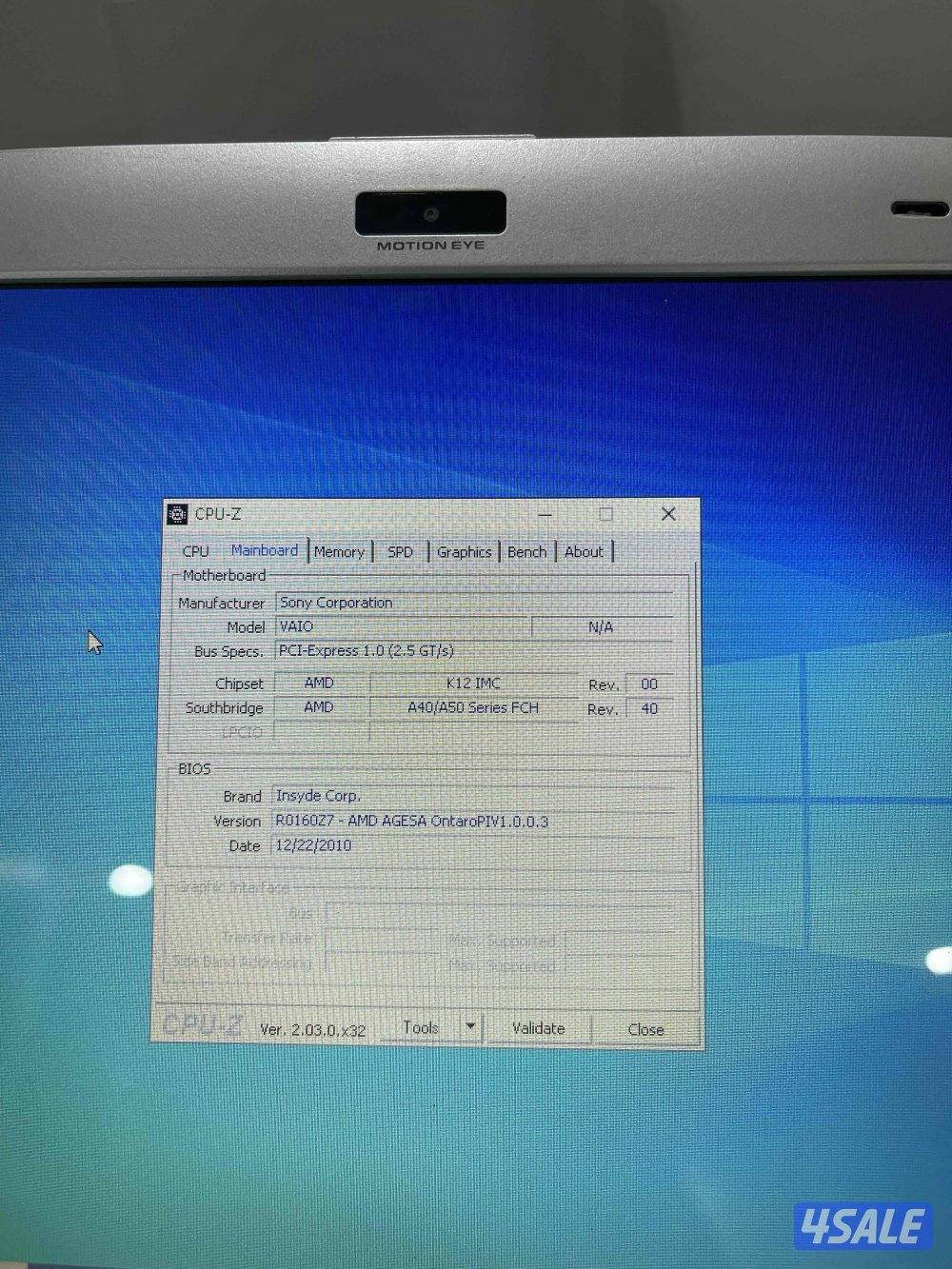Open the About tab
The image size is (952, 1269).
coord(584,551)
